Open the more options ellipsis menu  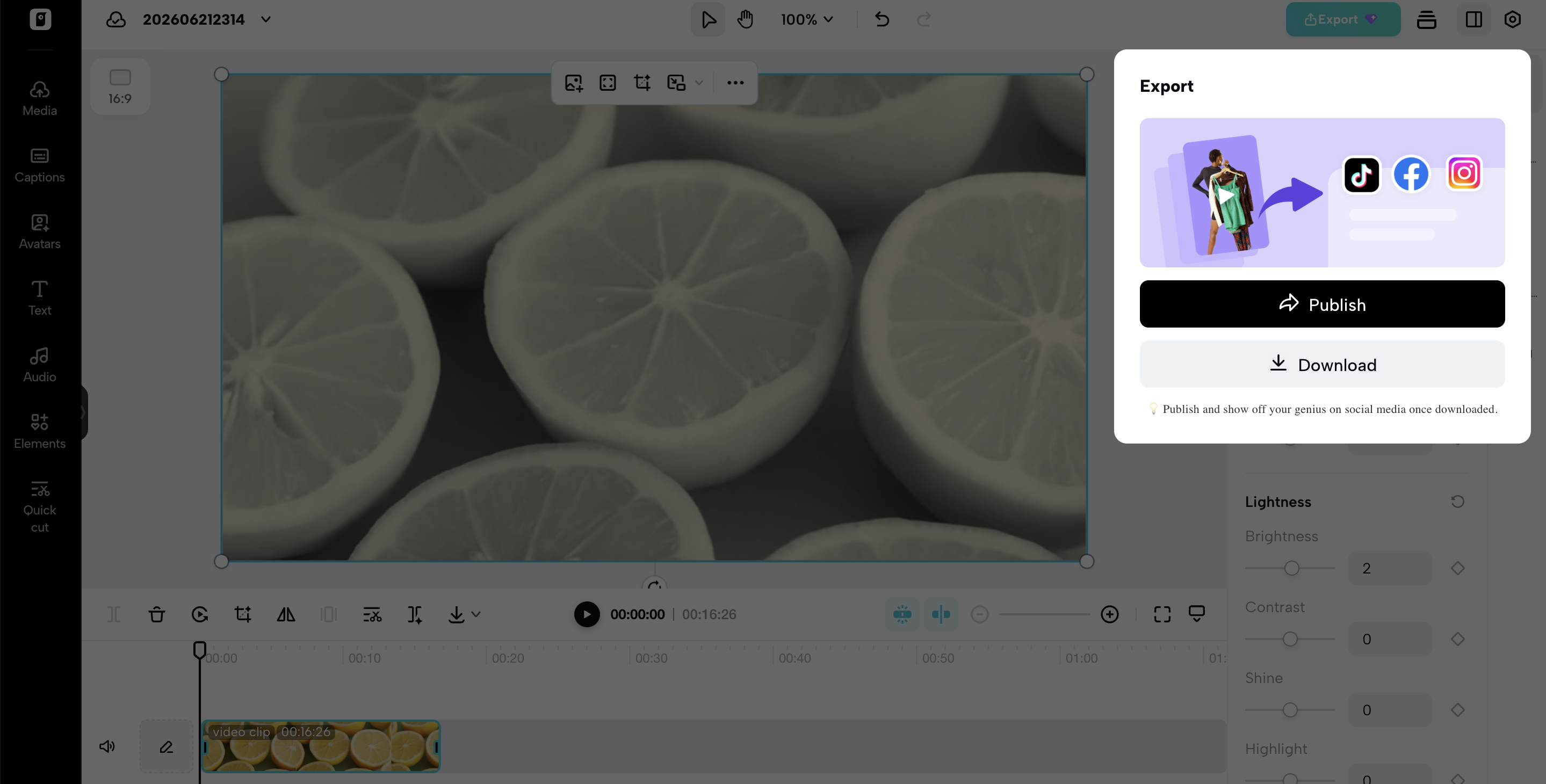click(x=735, y=83)
